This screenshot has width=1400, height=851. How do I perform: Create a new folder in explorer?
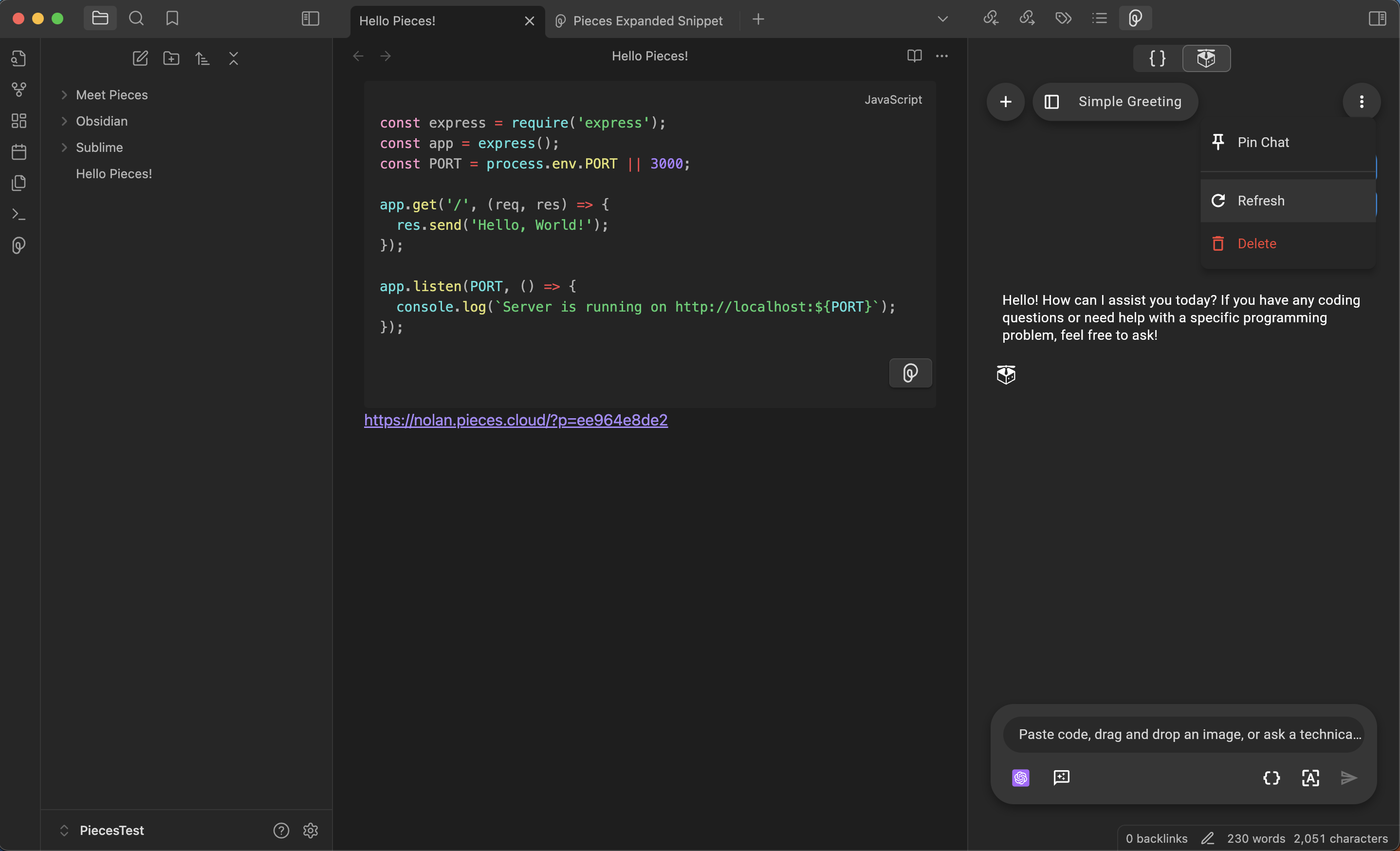coord(171,58)
